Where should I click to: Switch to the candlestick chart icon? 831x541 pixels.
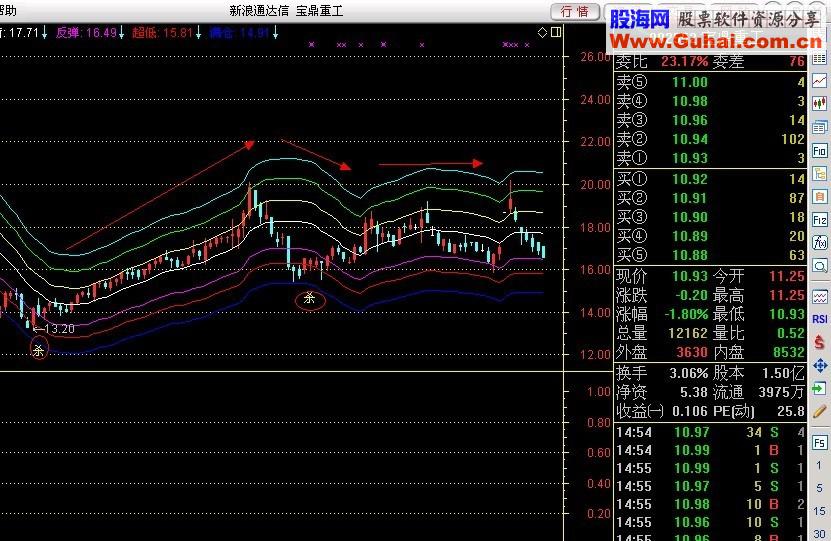tap(819, 103)
